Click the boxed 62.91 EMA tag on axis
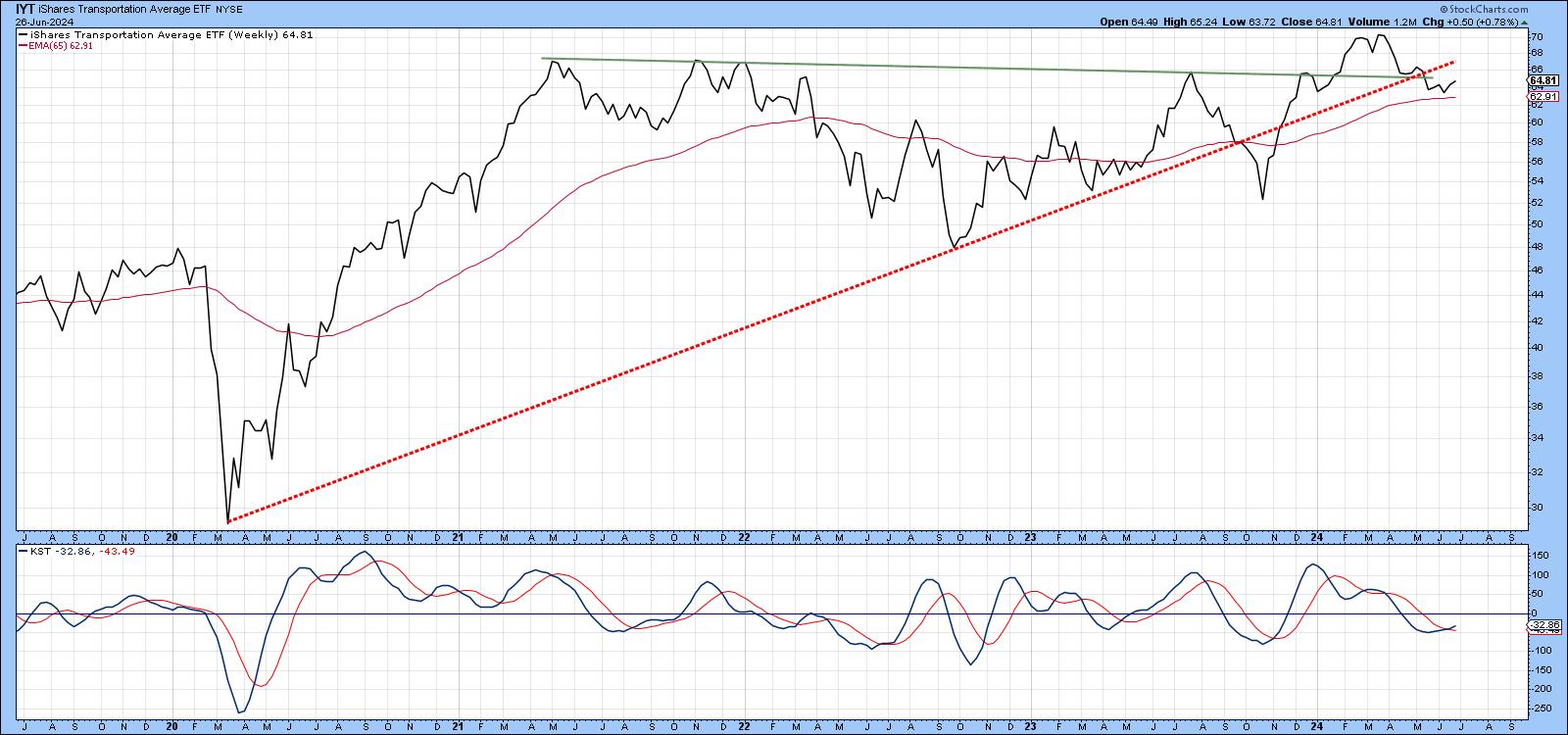The height and width of the screenshot is (735, 1568). tap(1543, 96)
